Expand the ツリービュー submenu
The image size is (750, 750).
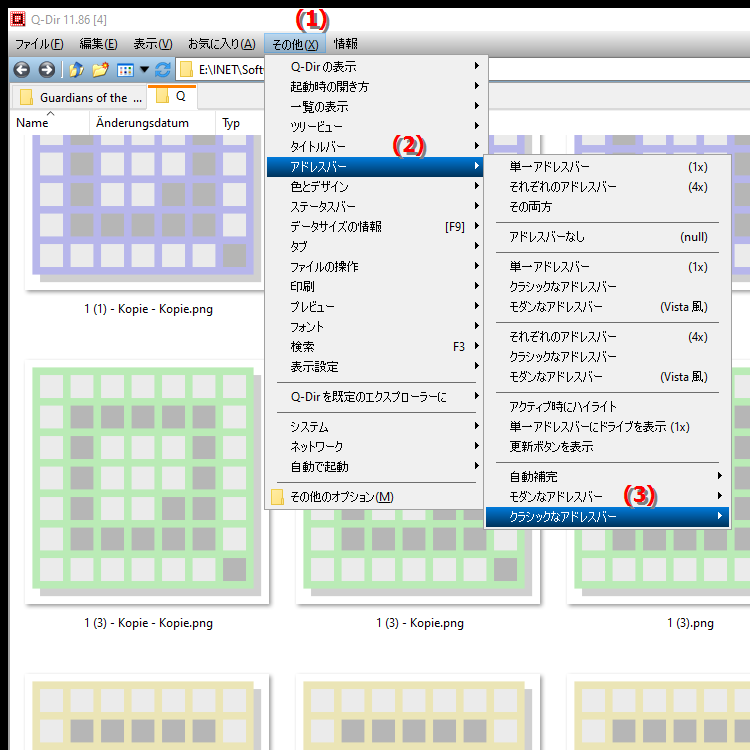(375, 127)
